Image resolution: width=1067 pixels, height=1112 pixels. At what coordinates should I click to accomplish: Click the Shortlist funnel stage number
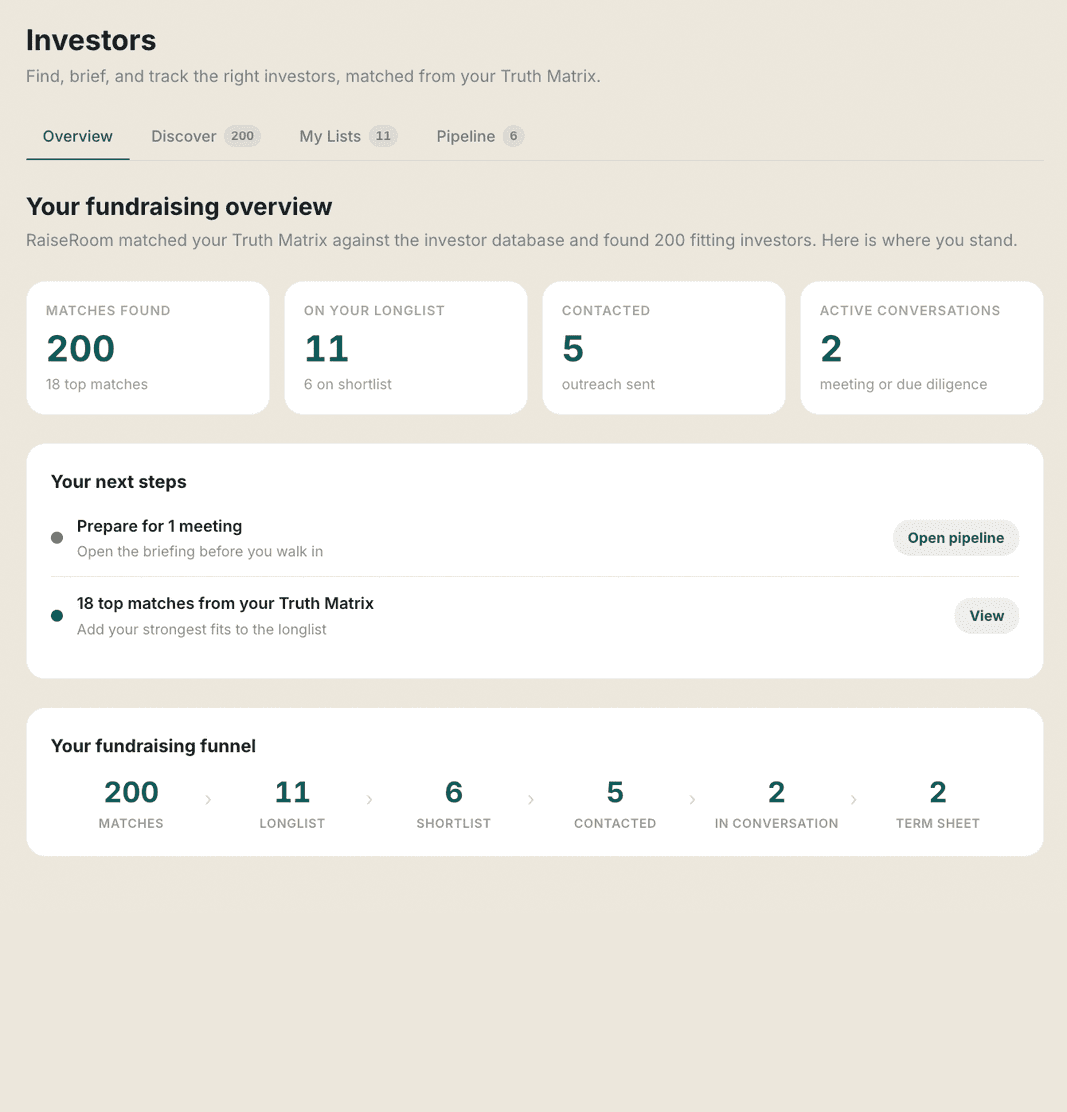454,792
